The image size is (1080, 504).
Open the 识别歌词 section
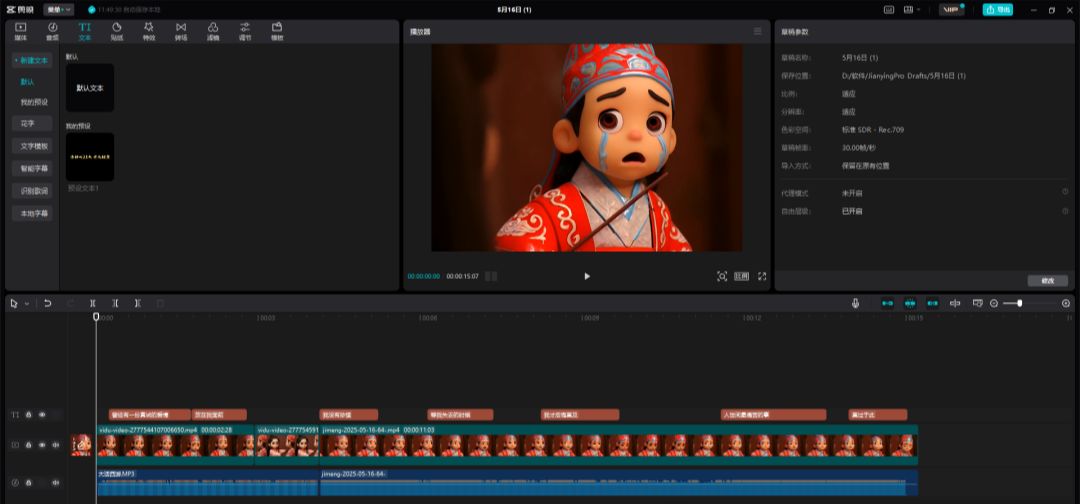coord(32,191)
